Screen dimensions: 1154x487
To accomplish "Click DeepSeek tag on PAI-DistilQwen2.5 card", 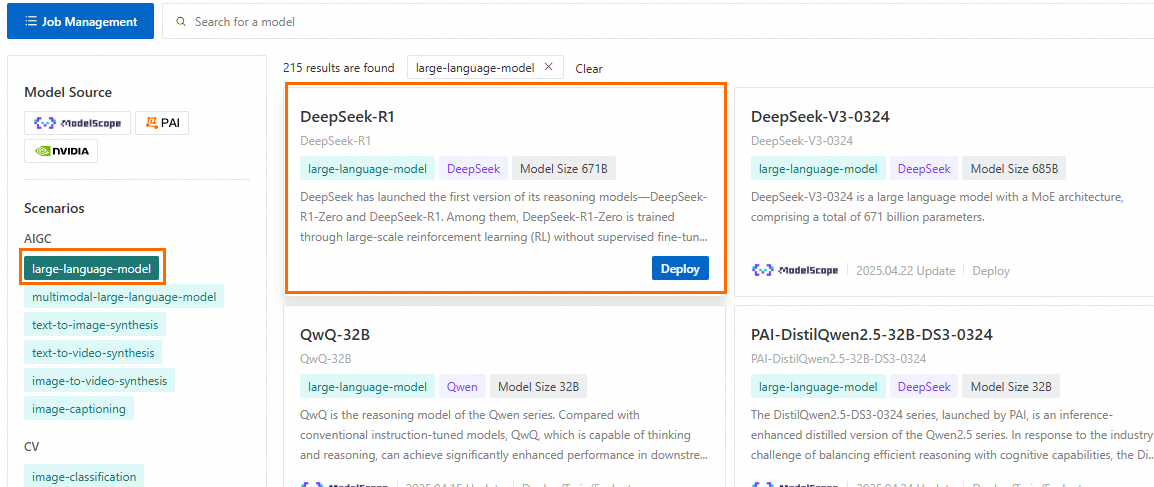I will click(924, 386).
